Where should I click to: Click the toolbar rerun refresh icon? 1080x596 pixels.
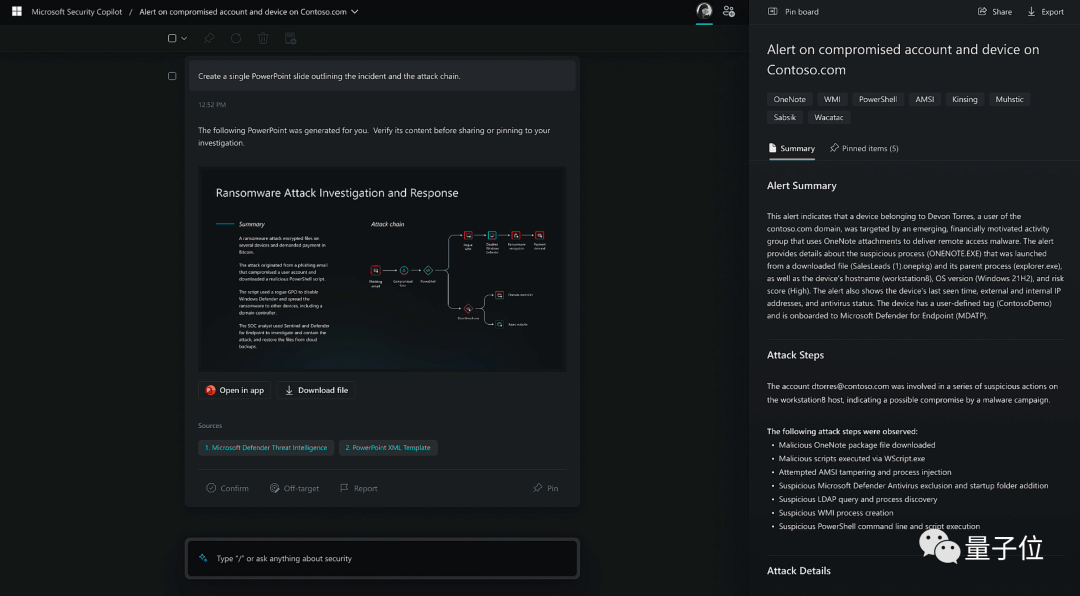coord(236,39)
